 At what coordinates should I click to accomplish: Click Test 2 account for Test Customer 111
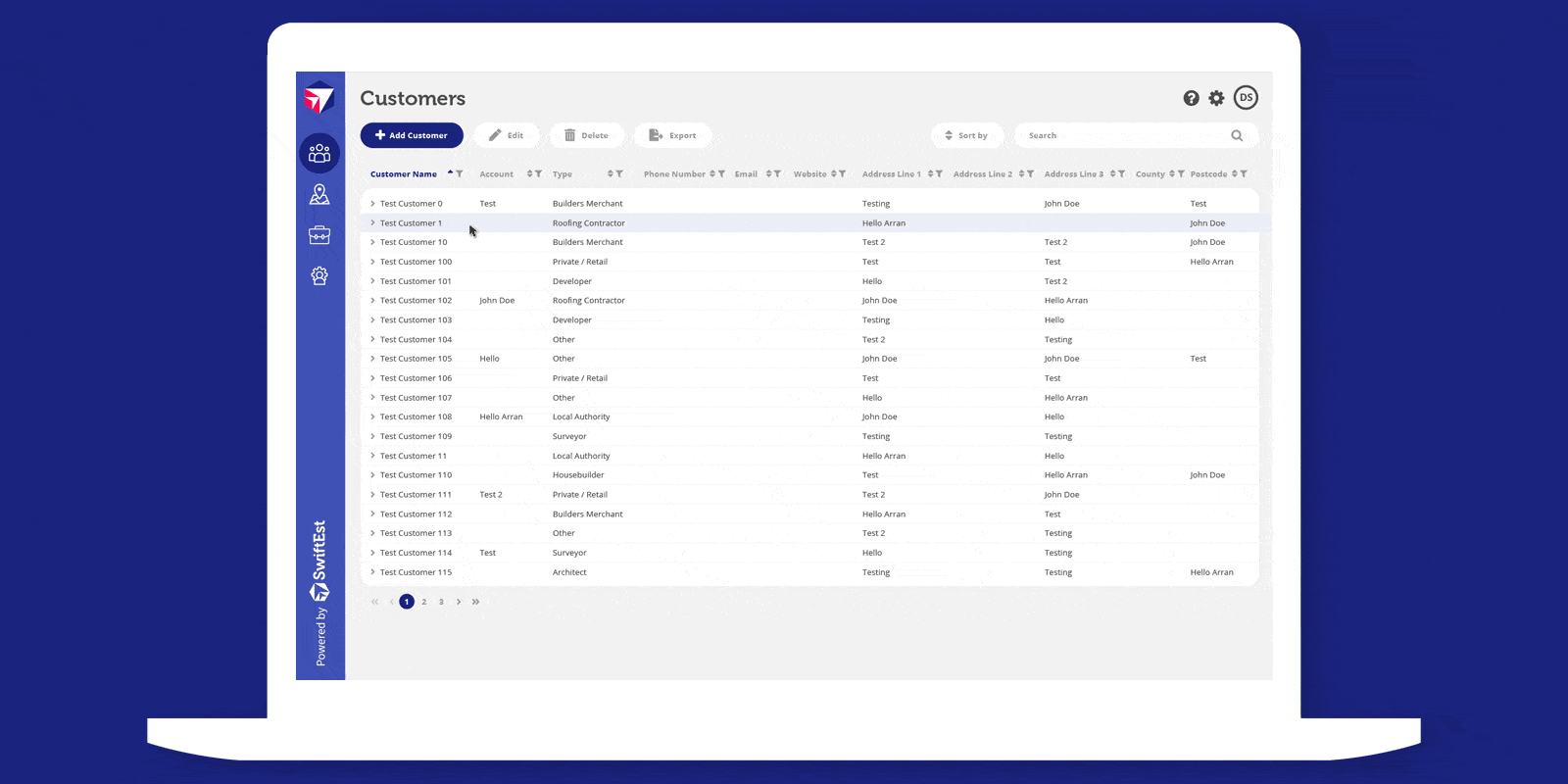(x=491, y=495)
